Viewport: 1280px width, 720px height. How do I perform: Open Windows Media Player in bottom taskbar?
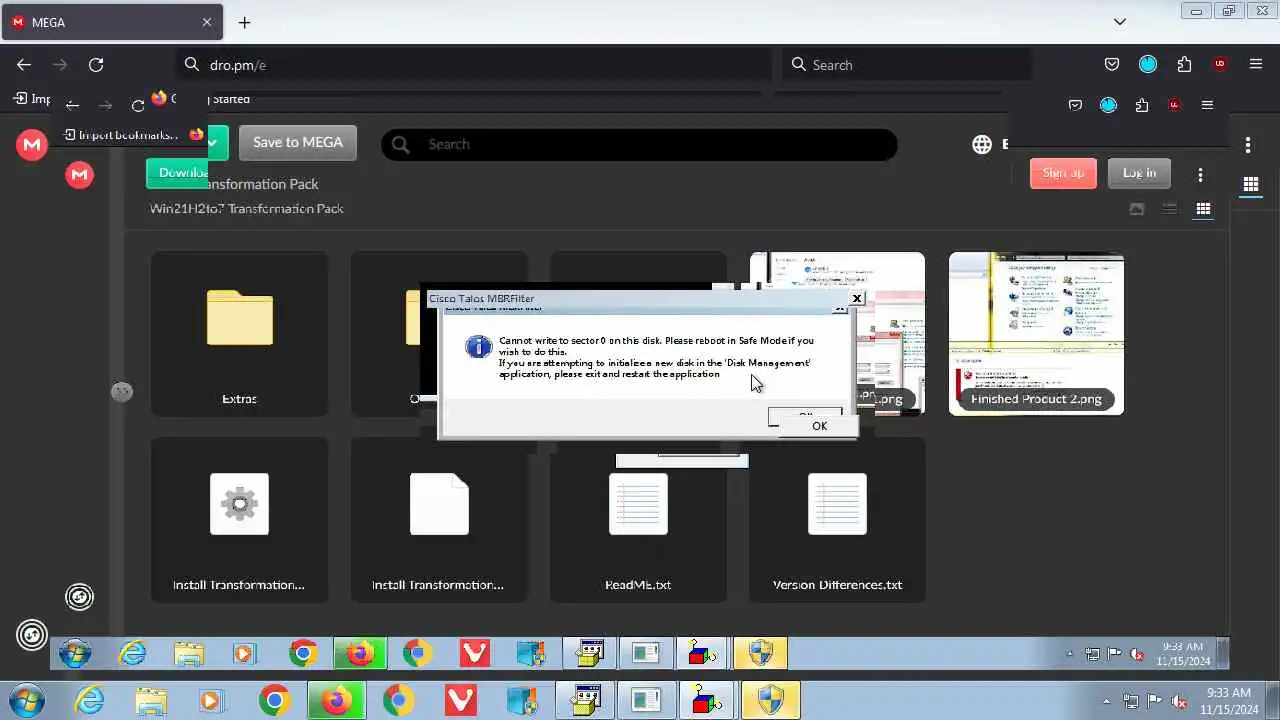point(211,700)
